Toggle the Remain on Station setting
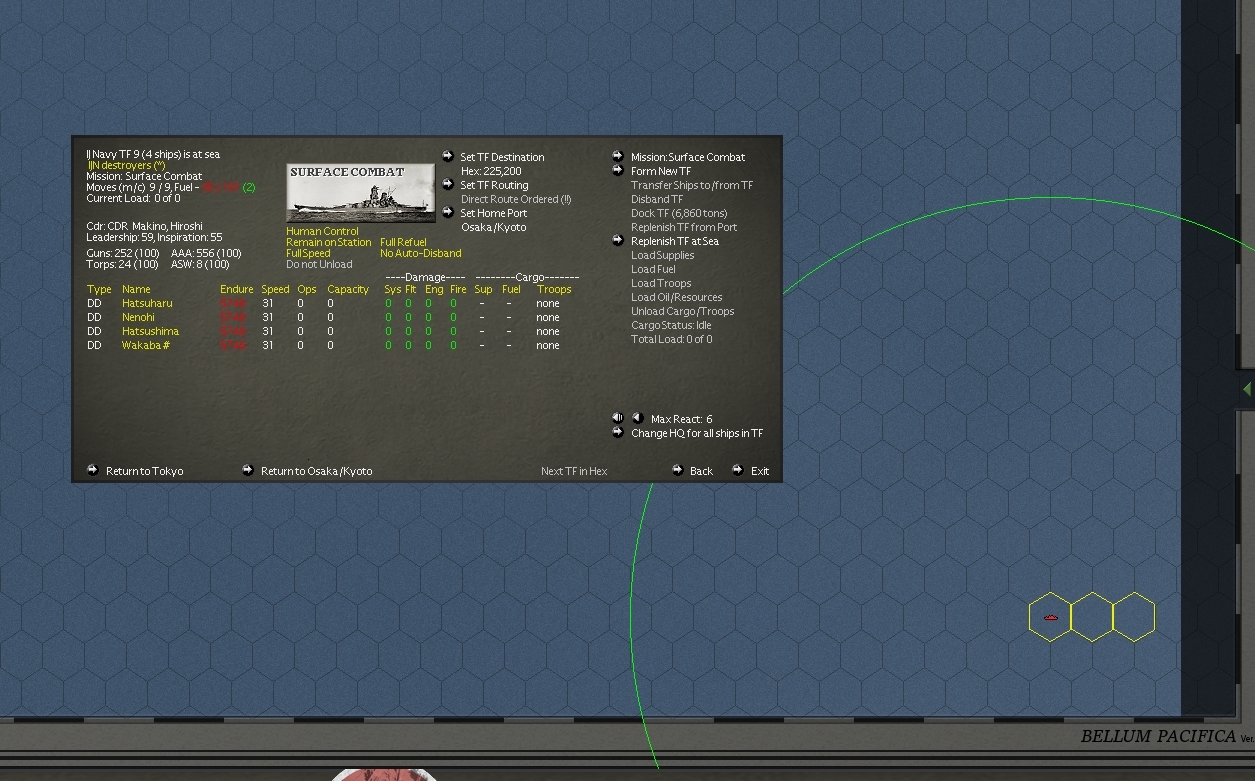 click(328, 242)
